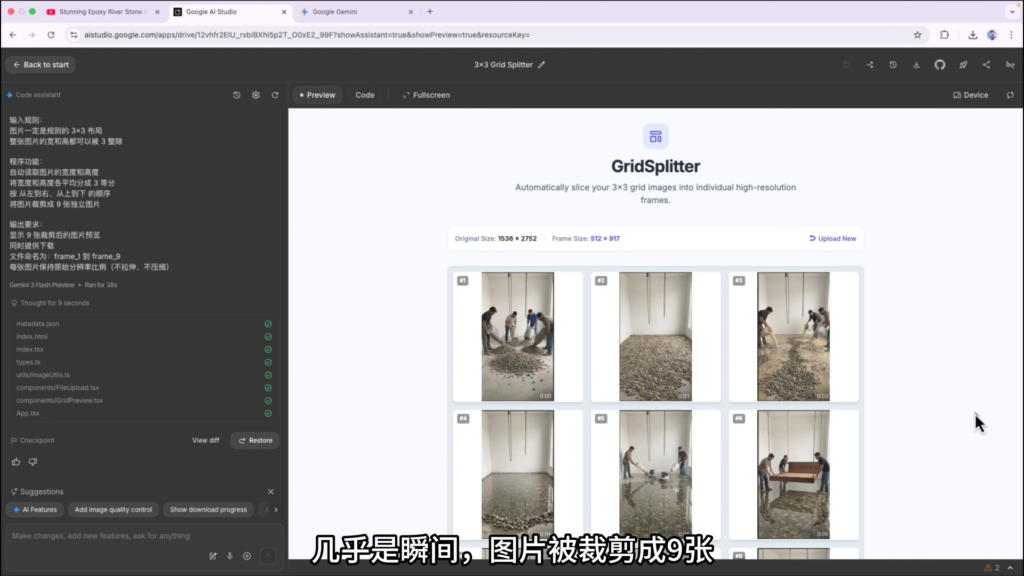Viewport: 1024px width, 576px height.
Task: Click the pencil icon to rename 3×3 Grid Splitter
Action: (541, 65)
